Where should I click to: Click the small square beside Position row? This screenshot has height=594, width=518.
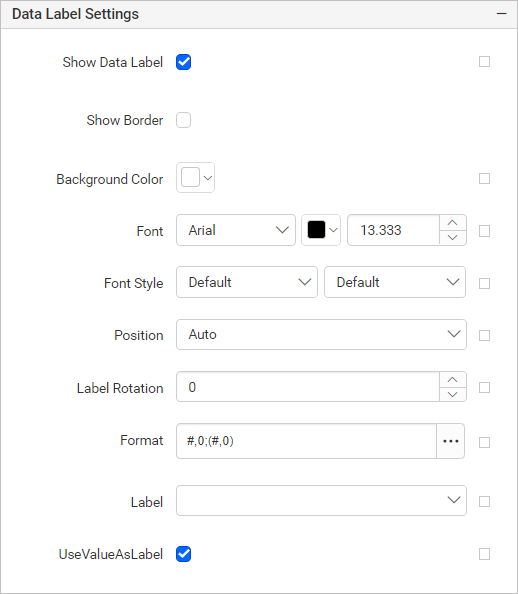484,335
